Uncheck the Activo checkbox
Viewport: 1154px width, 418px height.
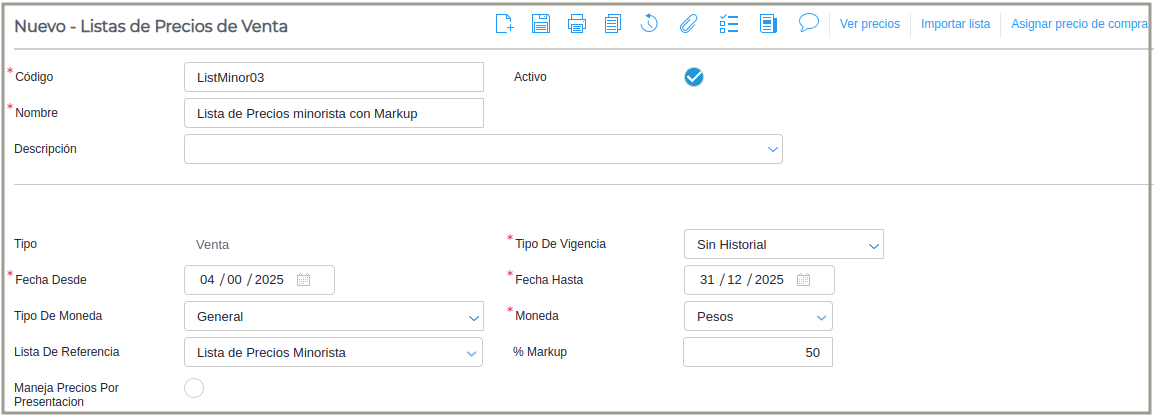[x=694, y=77]
